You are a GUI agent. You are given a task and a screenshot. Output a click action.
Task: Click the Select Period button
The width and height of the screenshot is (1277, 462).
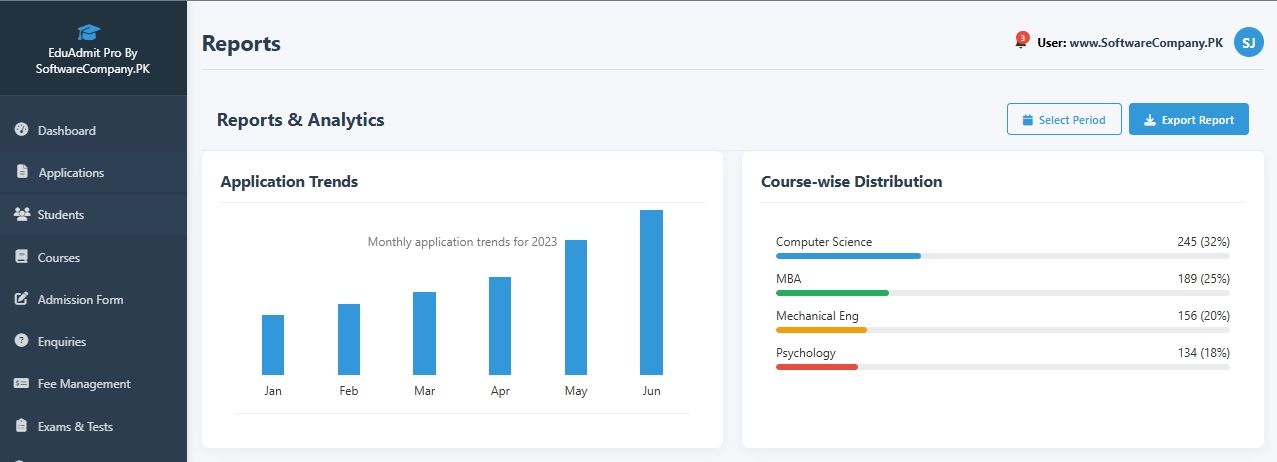click(x=1064, y=120)
